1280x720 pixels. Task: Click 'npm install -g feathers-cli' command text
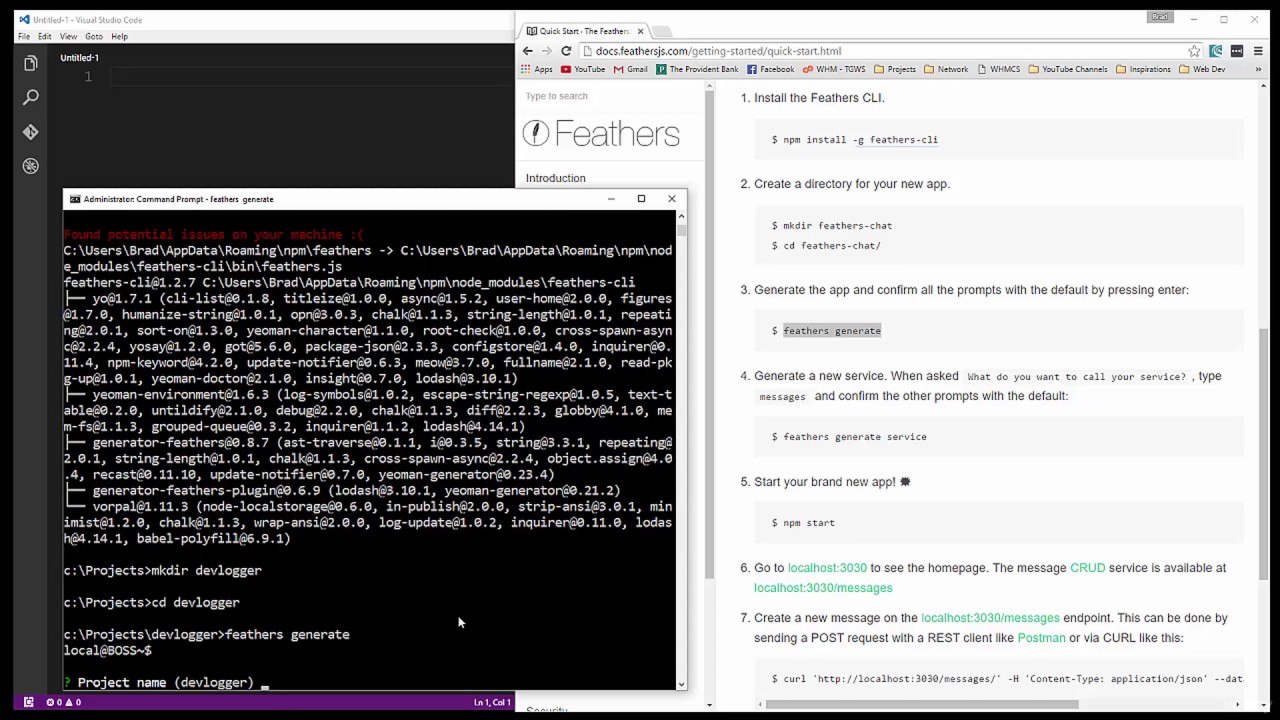pyautogui.click(x=860, y=140)
